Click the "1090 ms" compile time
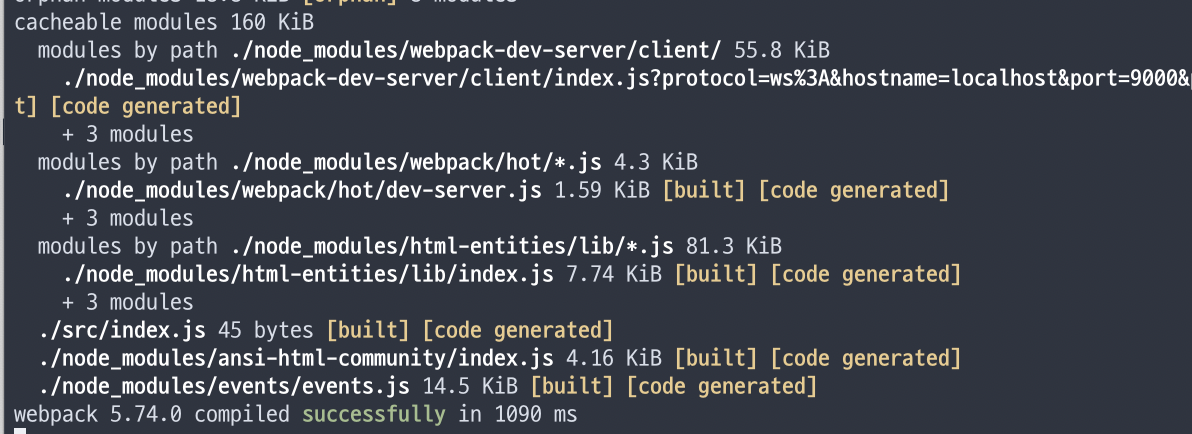 [535, 414]
